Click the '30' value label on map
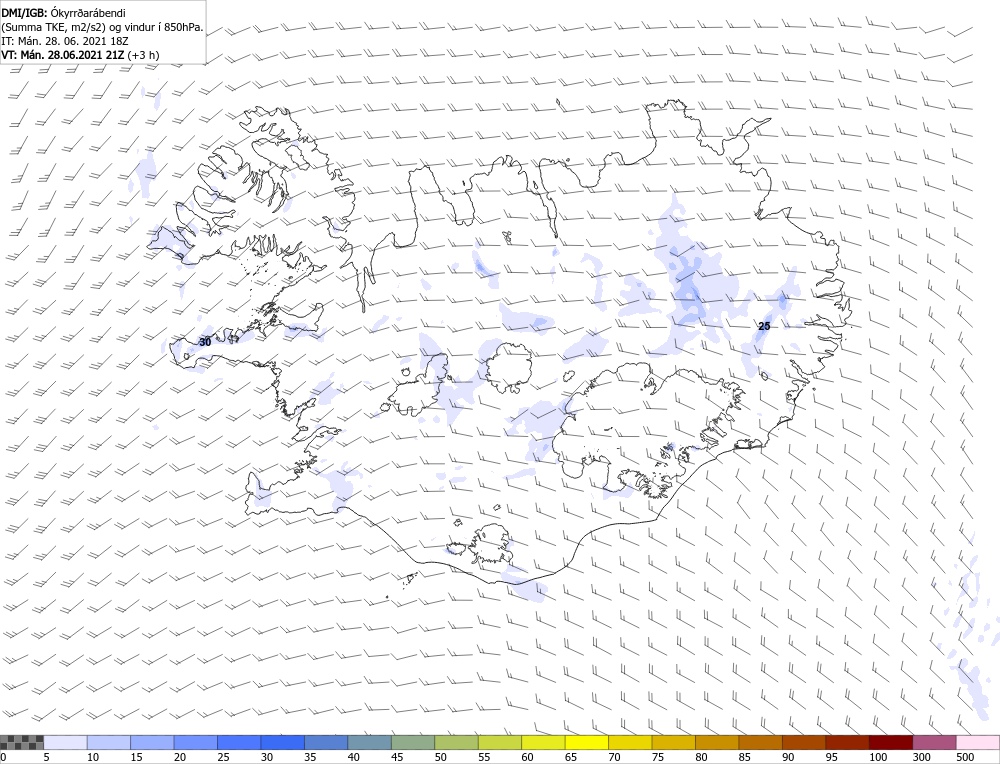 [205, 342]
